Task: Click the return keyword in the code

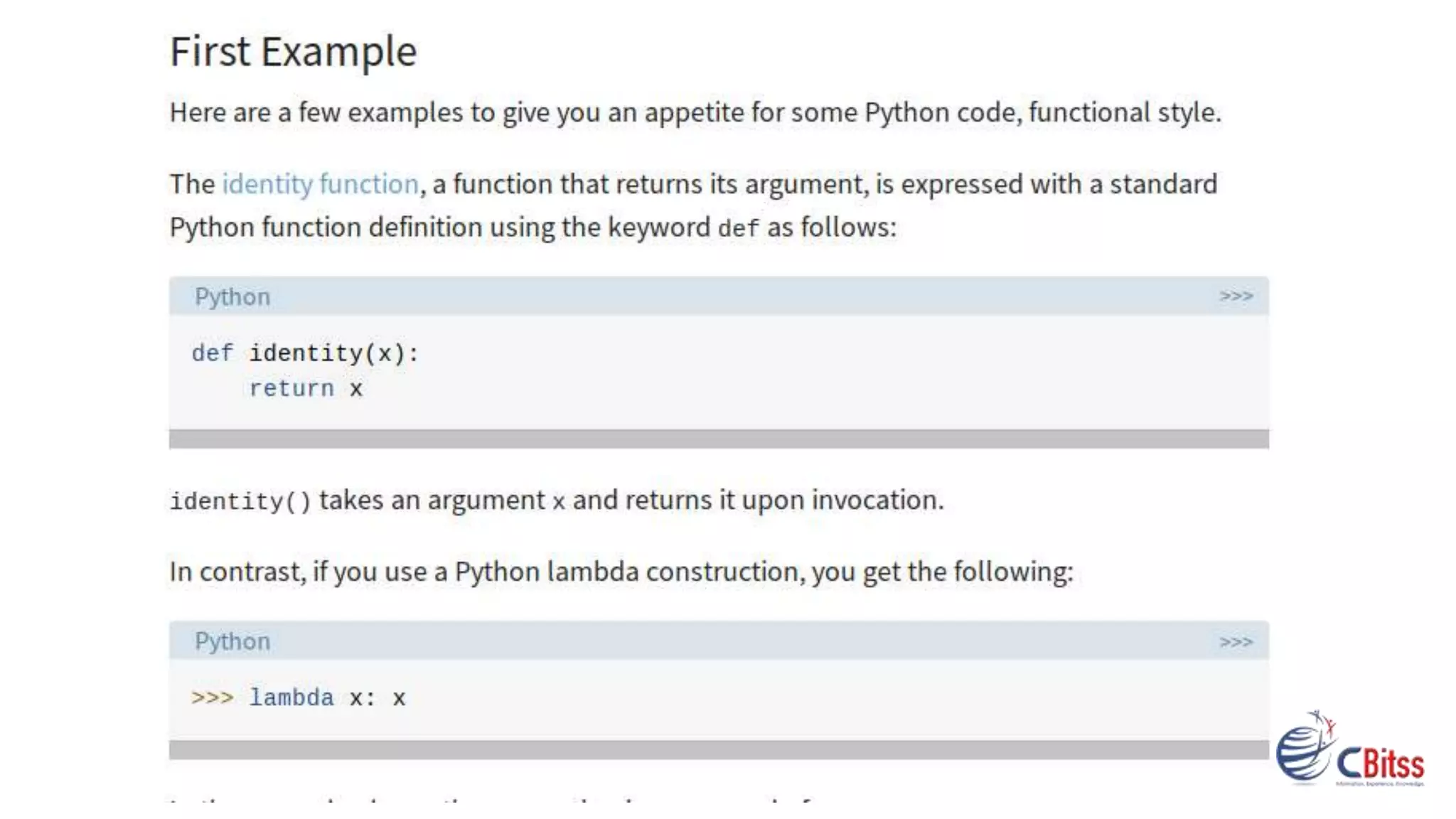Action: pos(291,389)
